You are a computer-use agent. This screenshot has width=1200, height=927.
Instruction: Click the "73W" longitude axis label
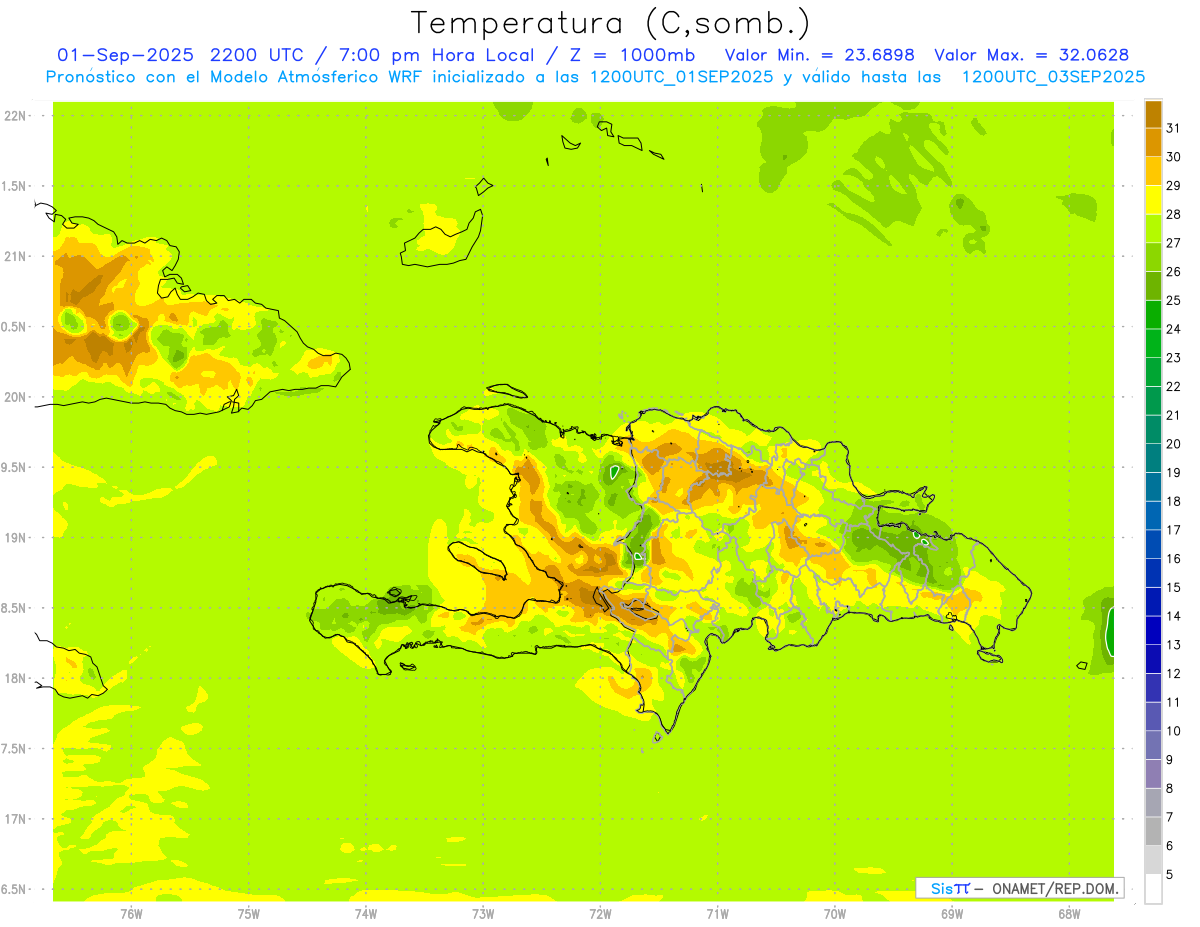pos(483,913)
